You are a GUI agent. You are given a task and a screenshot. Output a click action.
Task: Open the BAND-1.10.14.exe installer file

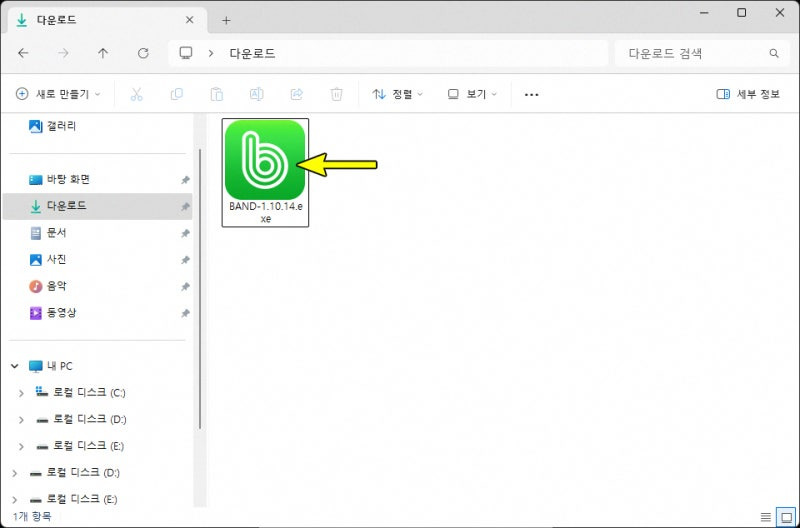pos(265,172)
